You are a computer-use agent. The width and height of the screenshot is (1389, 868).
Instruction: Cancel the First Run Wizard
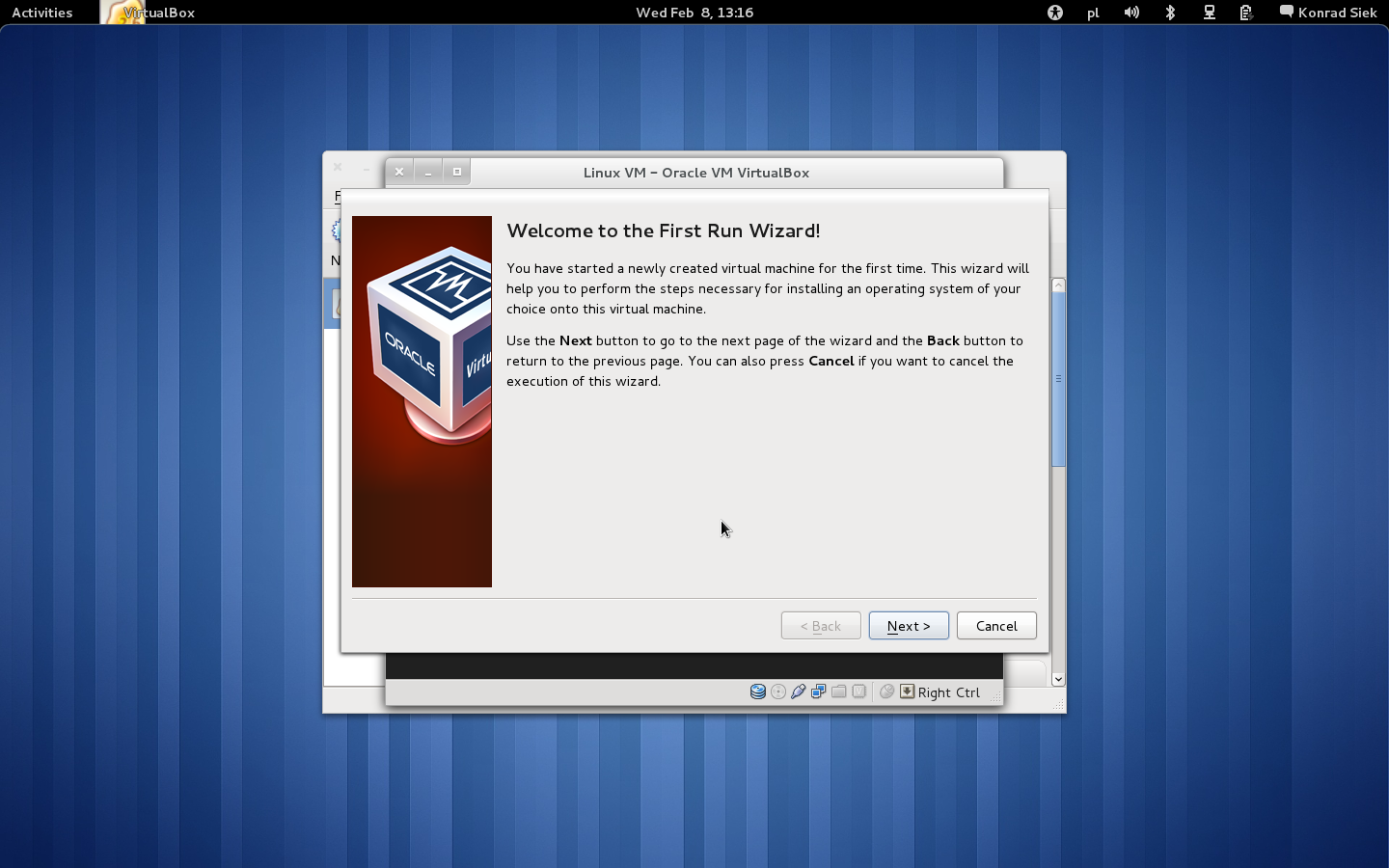click(996, 626)
